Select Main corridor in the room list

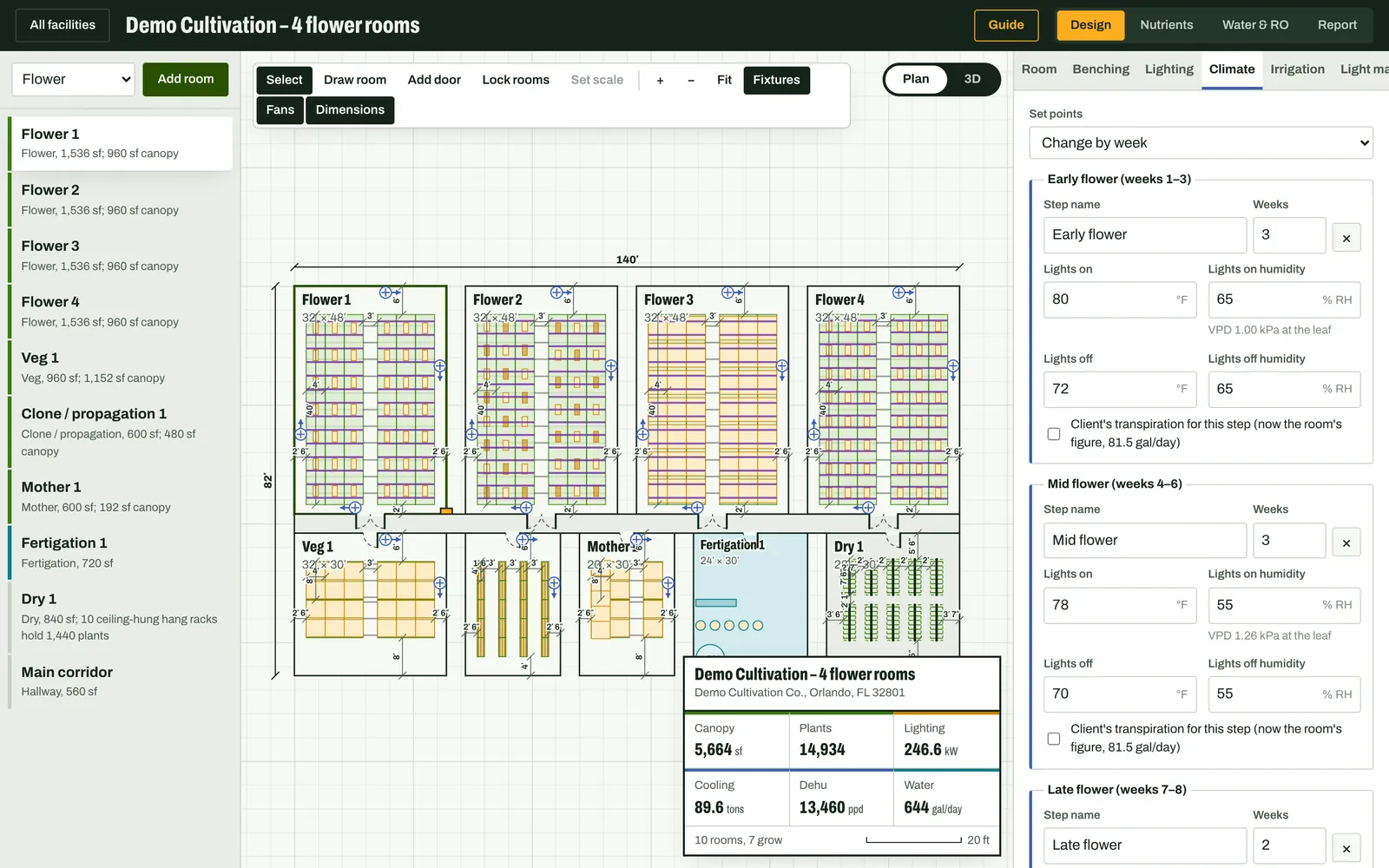click(121, 681)
